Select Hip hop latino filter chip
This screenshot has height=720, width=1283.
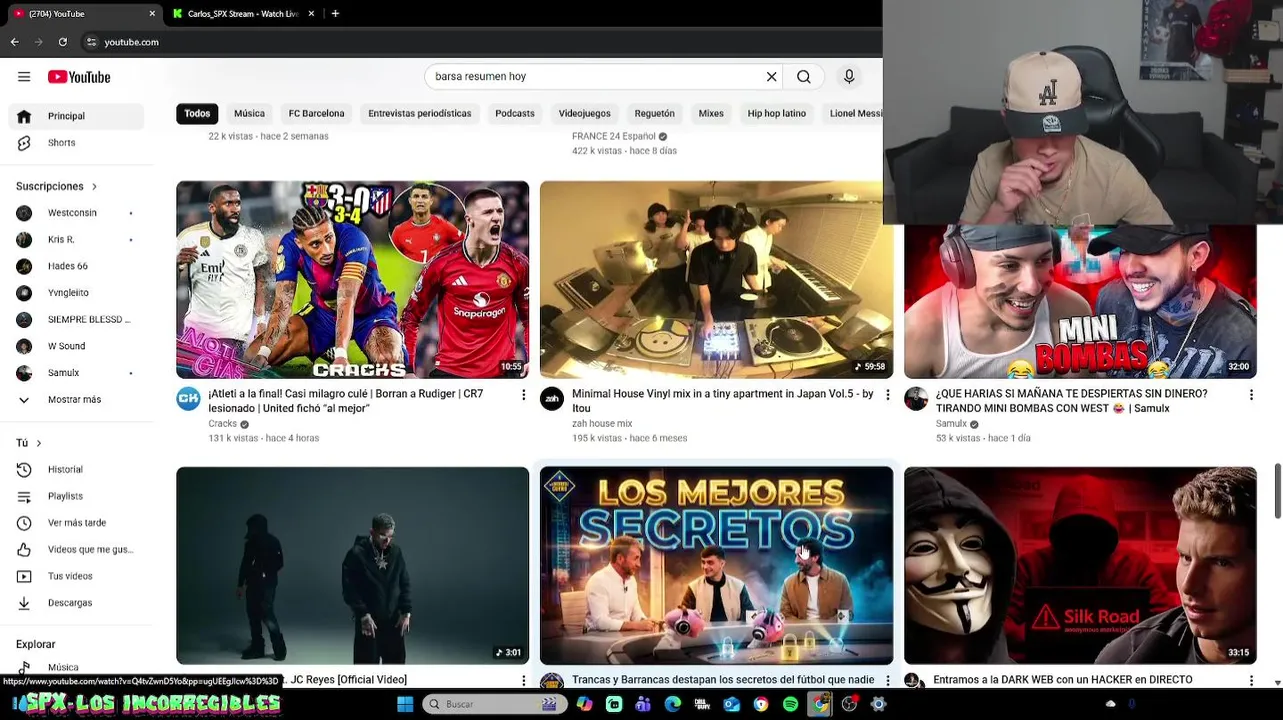point(777,114)
